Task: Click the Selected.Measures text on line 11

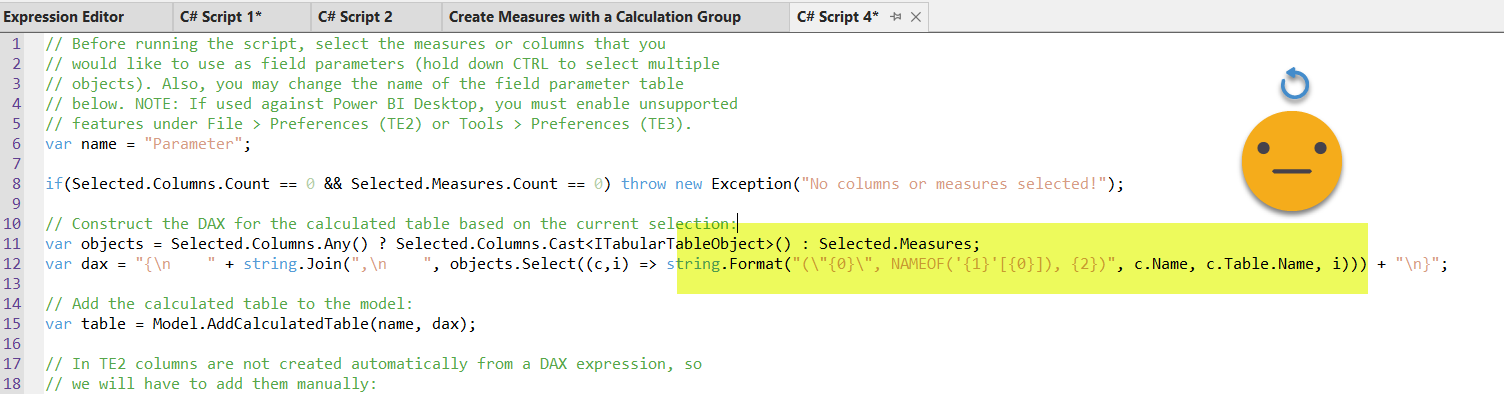Action: [897, 244]
